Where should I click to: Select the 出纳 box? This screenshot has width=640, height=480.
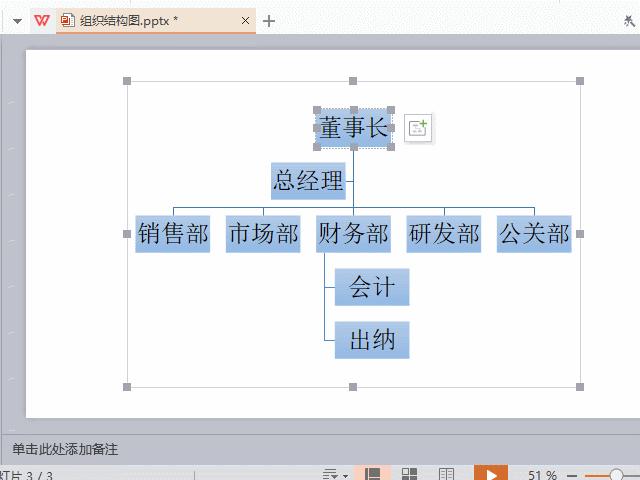[372, 340]
